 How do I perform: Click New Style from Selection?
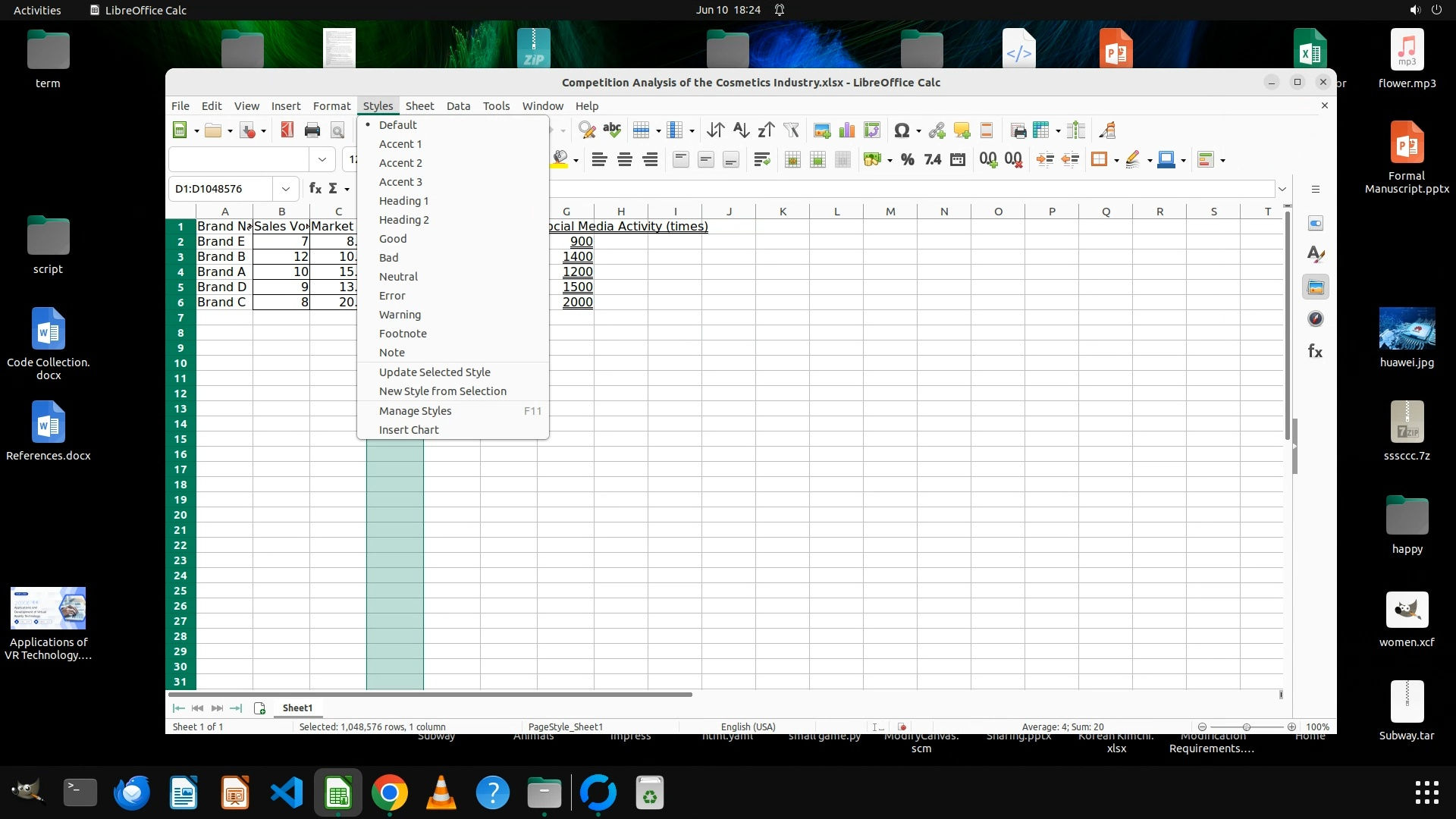click(442, 391)
